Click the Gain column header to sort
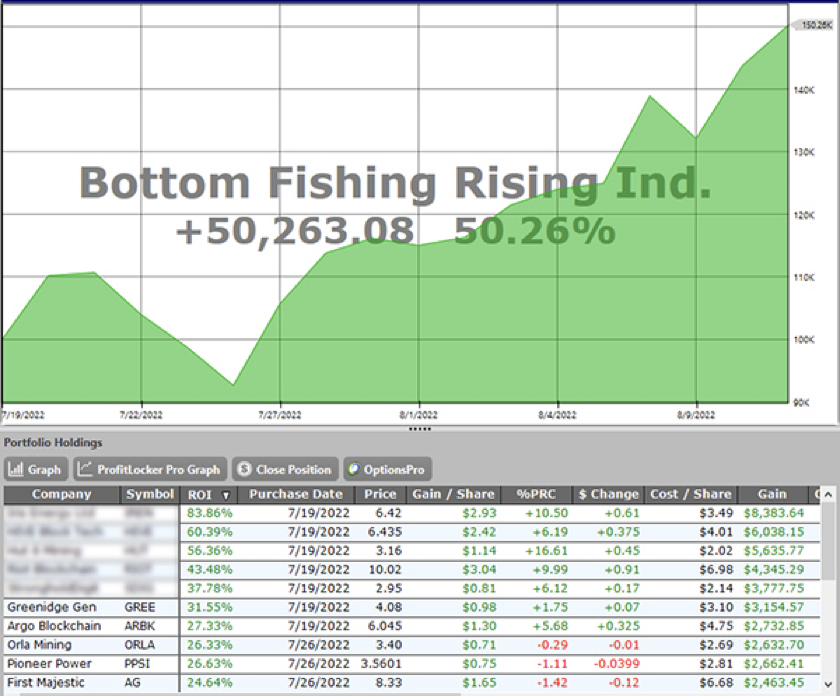 point(773,494)
